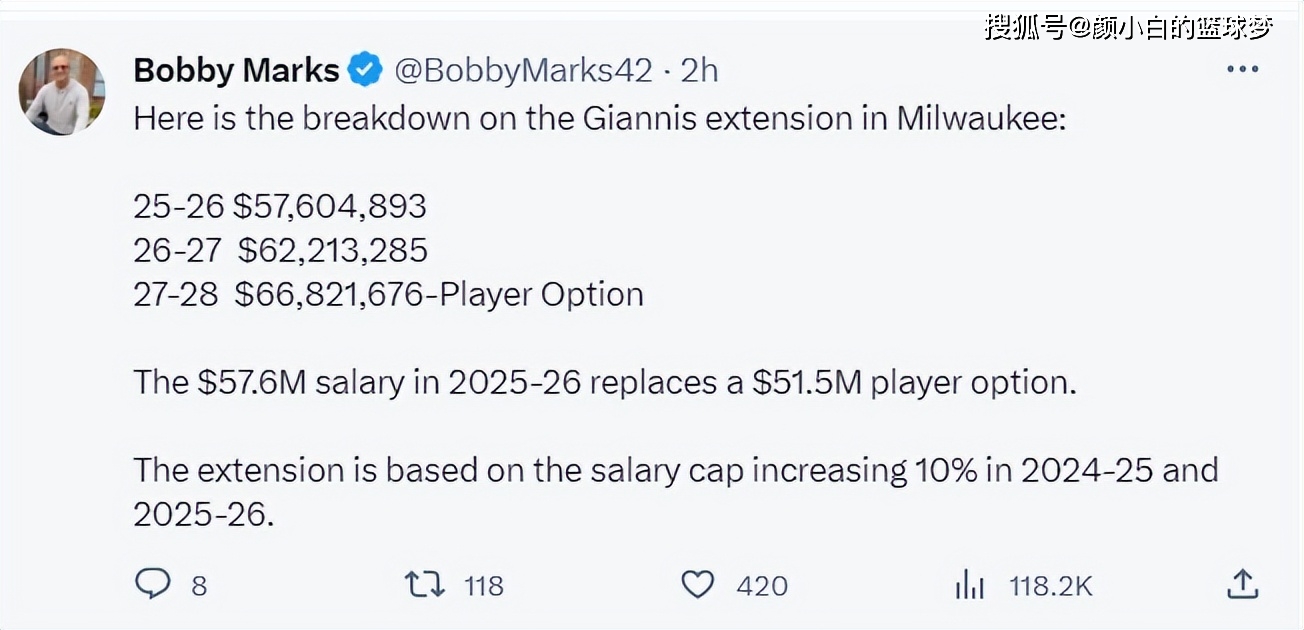
Task: Retweet using the repost arrows icon
Action: pos(425,584)
